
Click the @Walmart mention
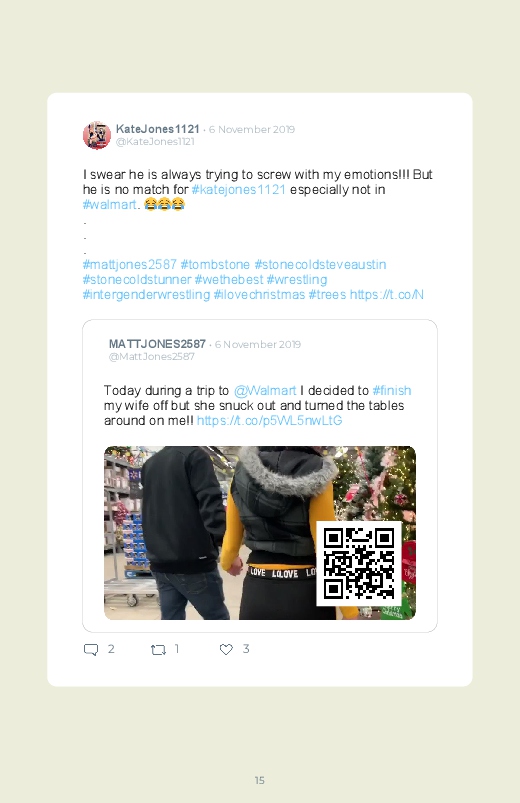(x=265, y=391)
